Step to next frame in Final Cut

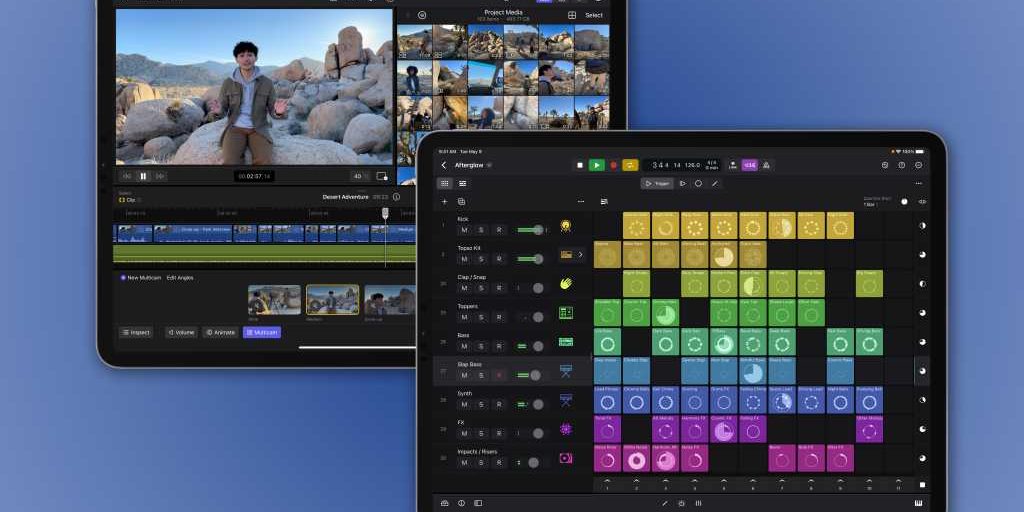(x=159, y=176)
